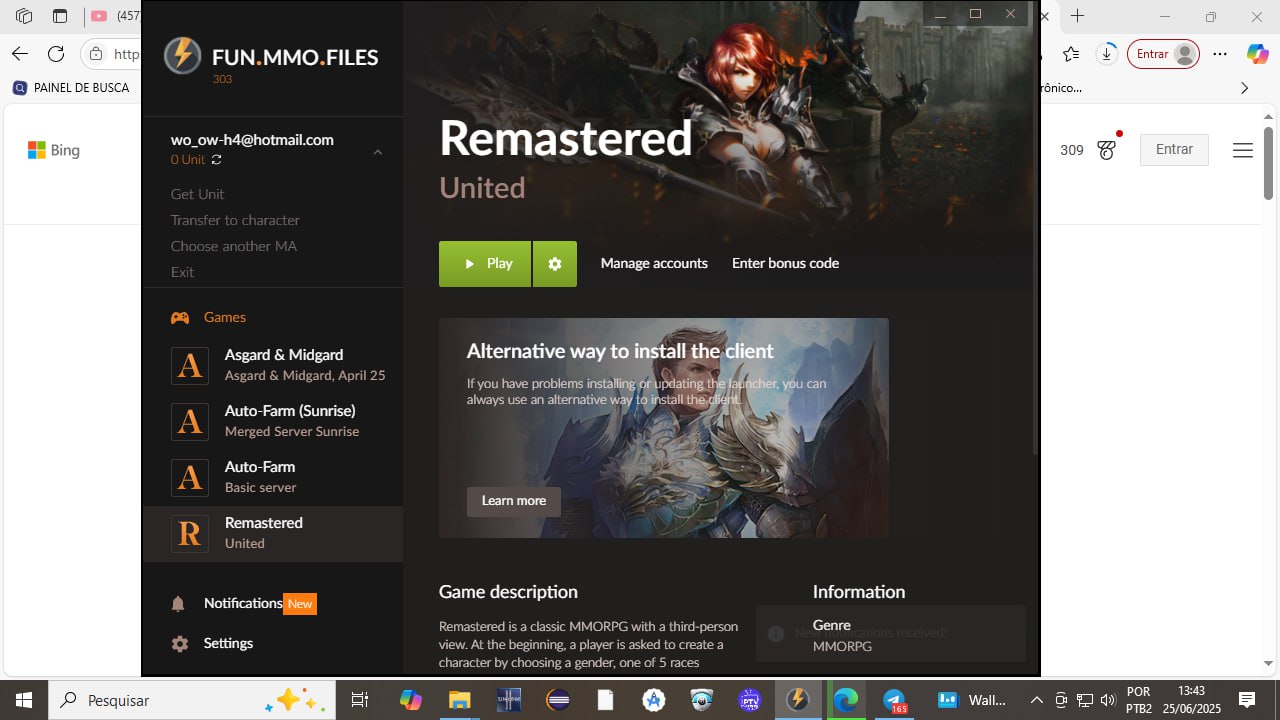Screen dimensions: 1280x720
Task: Click the FUN.MMO.FILES lightning logo
Action: click(x=182, y=56)
